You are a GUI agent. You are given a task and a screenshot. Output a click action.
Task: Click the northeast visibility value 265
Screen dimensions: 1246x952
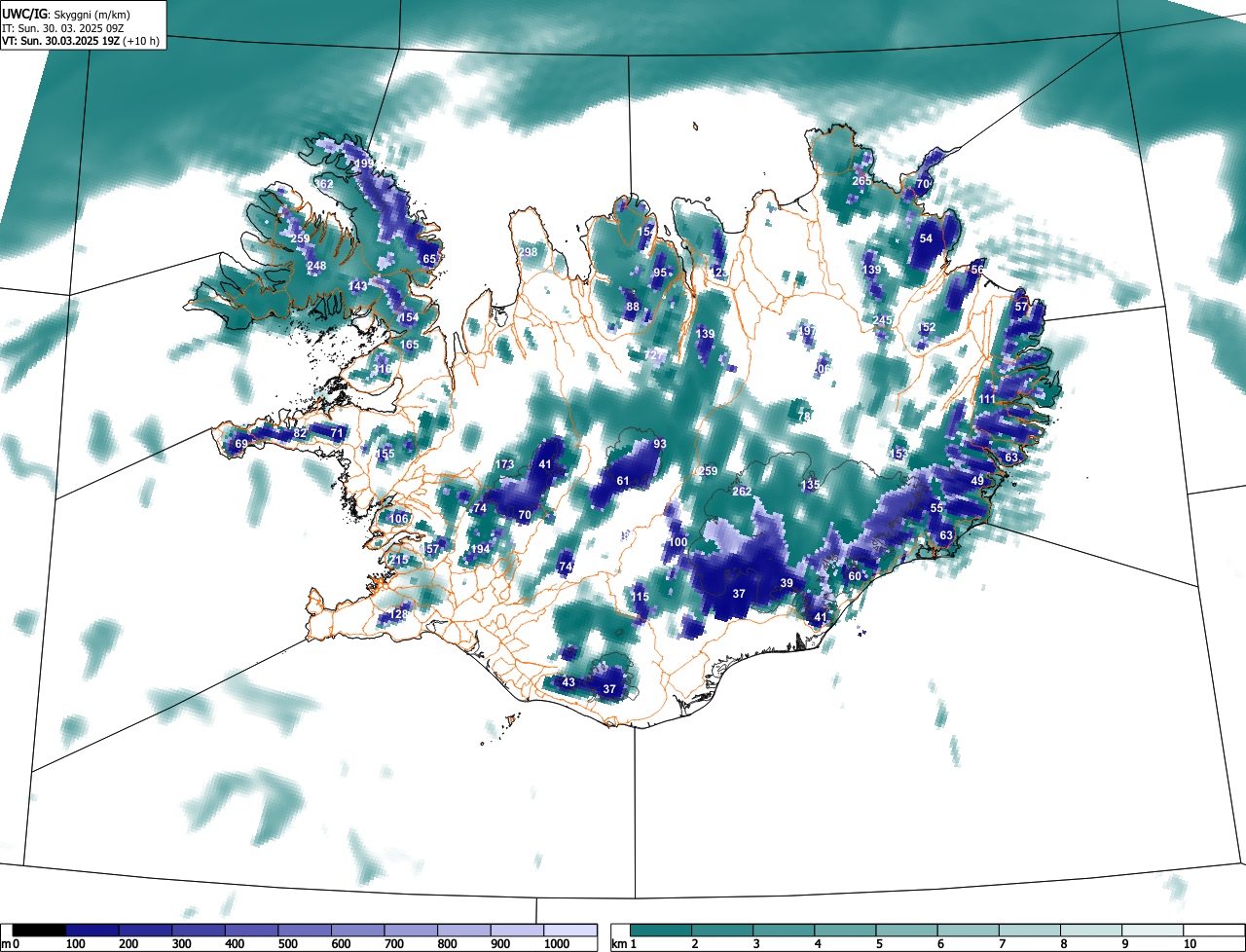861,181
